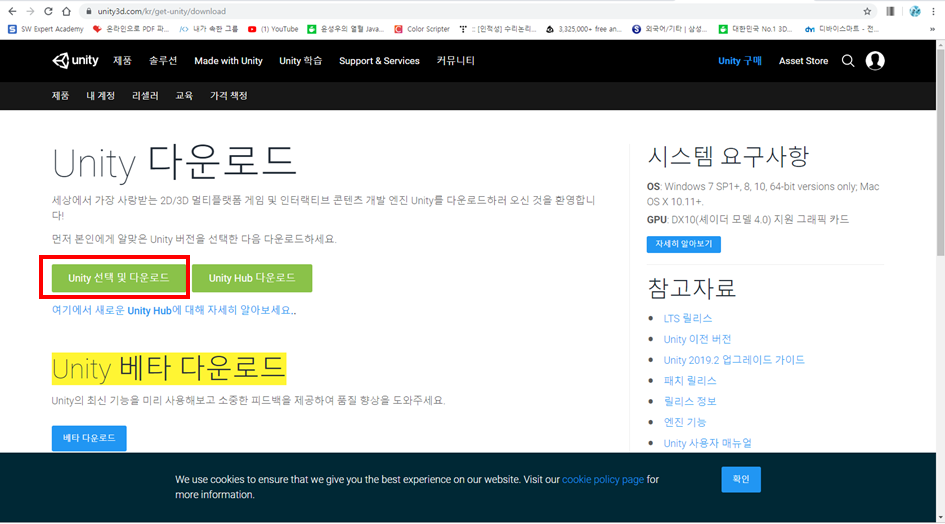Open the 솔루션 navigation menu

tap(163, 60)
